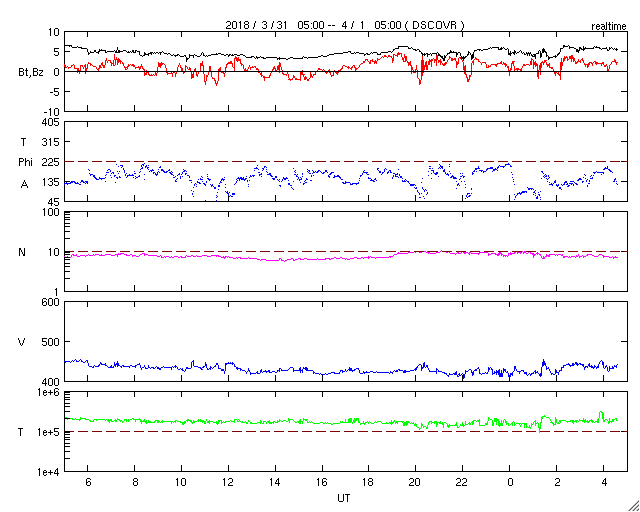Click the '400' tick of the V panel
This screenshot has height=512, width=640.
tap(51, 381)
